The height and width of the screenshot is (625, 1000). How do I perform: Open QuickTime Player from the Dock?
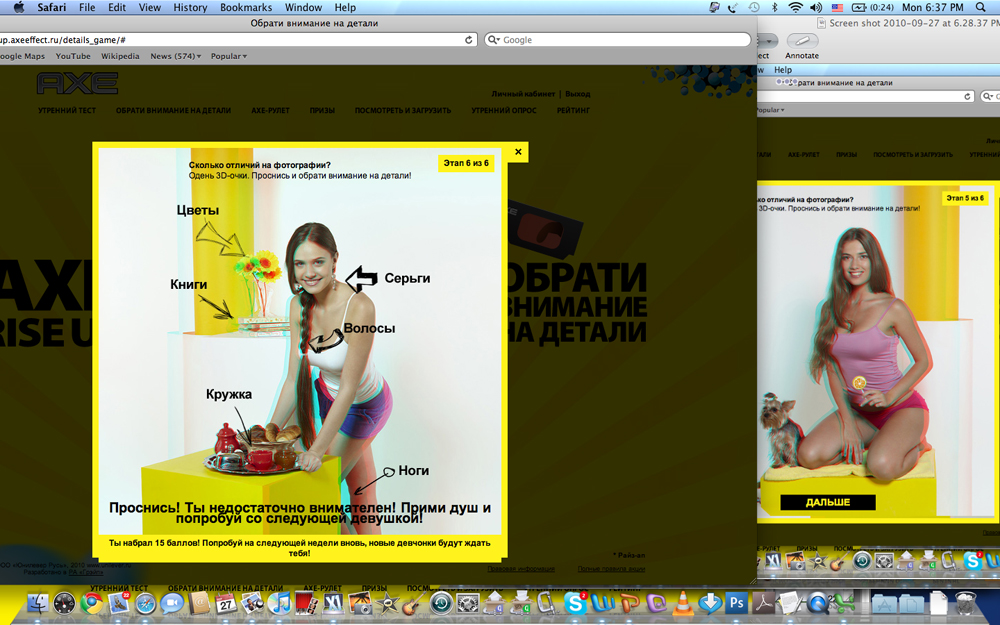818,603
